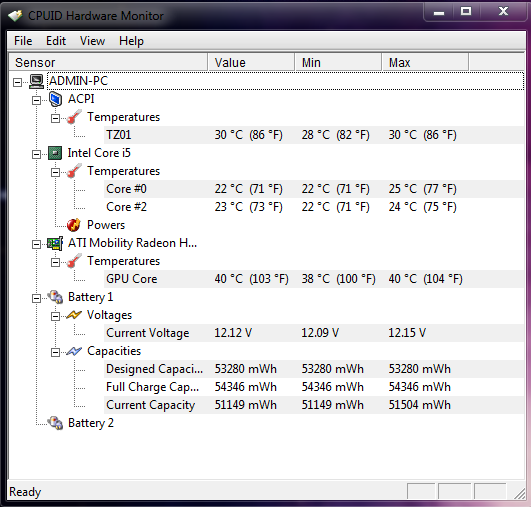The image size is (531, 507).
Task: Click the thermometer icon under ACPI
Action: point(74,117)
